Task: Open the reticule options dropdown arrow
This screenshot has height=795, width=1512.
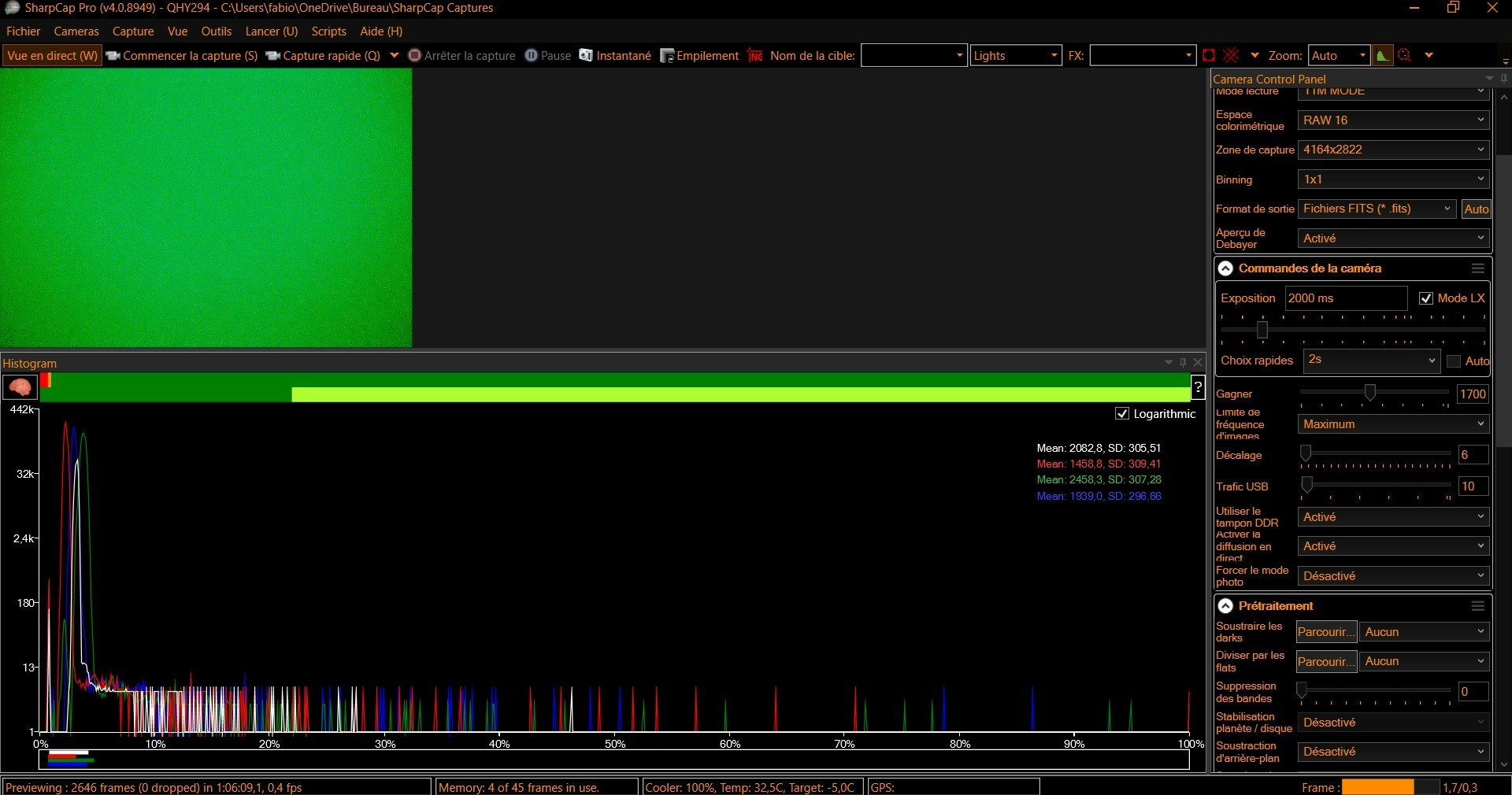Action: [1254, 55]
